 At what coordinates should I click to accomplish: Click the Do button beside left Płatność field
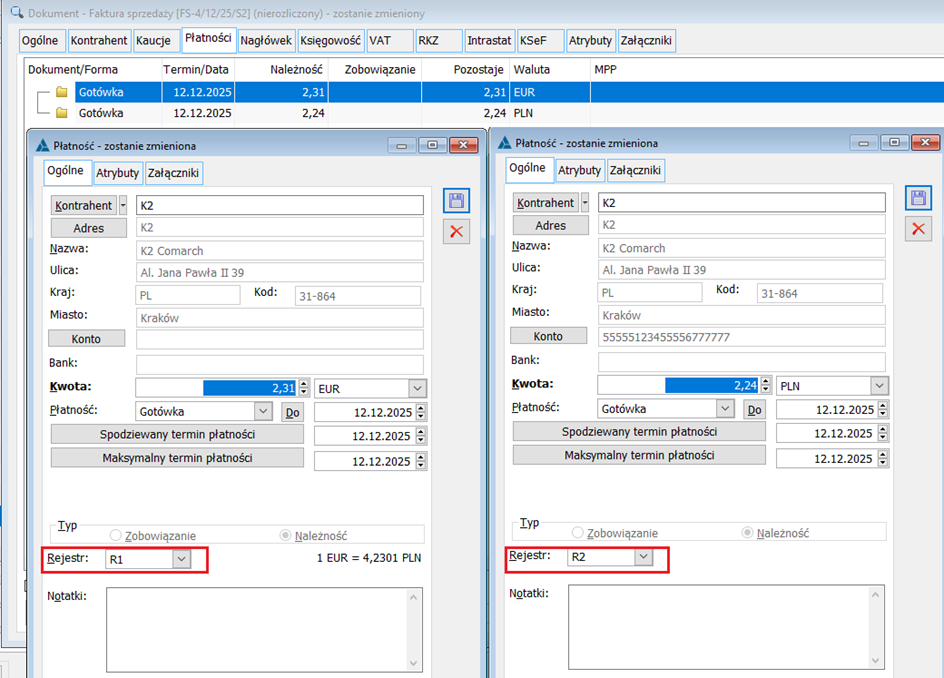[292, 411]
